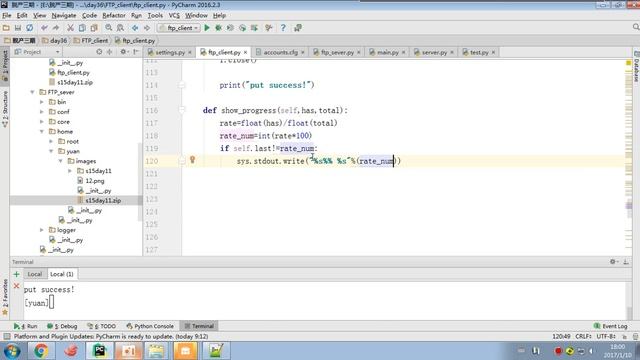Open the Python Console tool window
The image size is (640, 360).
coord(150,326)
